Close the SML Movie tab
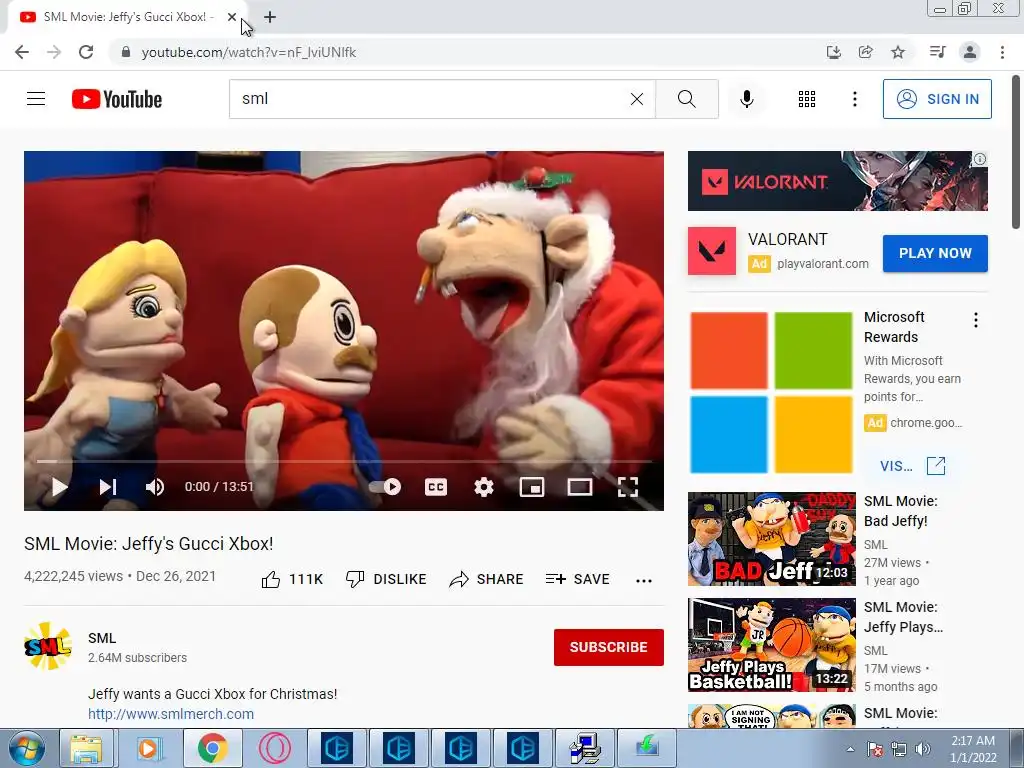Viewport: 1024px width, 768px height. click(x=232, y=17)
